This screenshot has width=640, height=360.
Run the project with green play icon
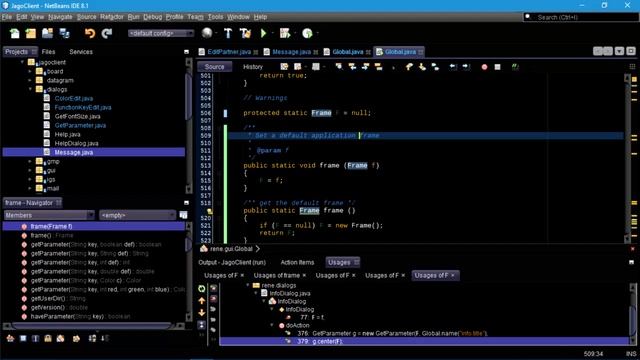[263, 33]
